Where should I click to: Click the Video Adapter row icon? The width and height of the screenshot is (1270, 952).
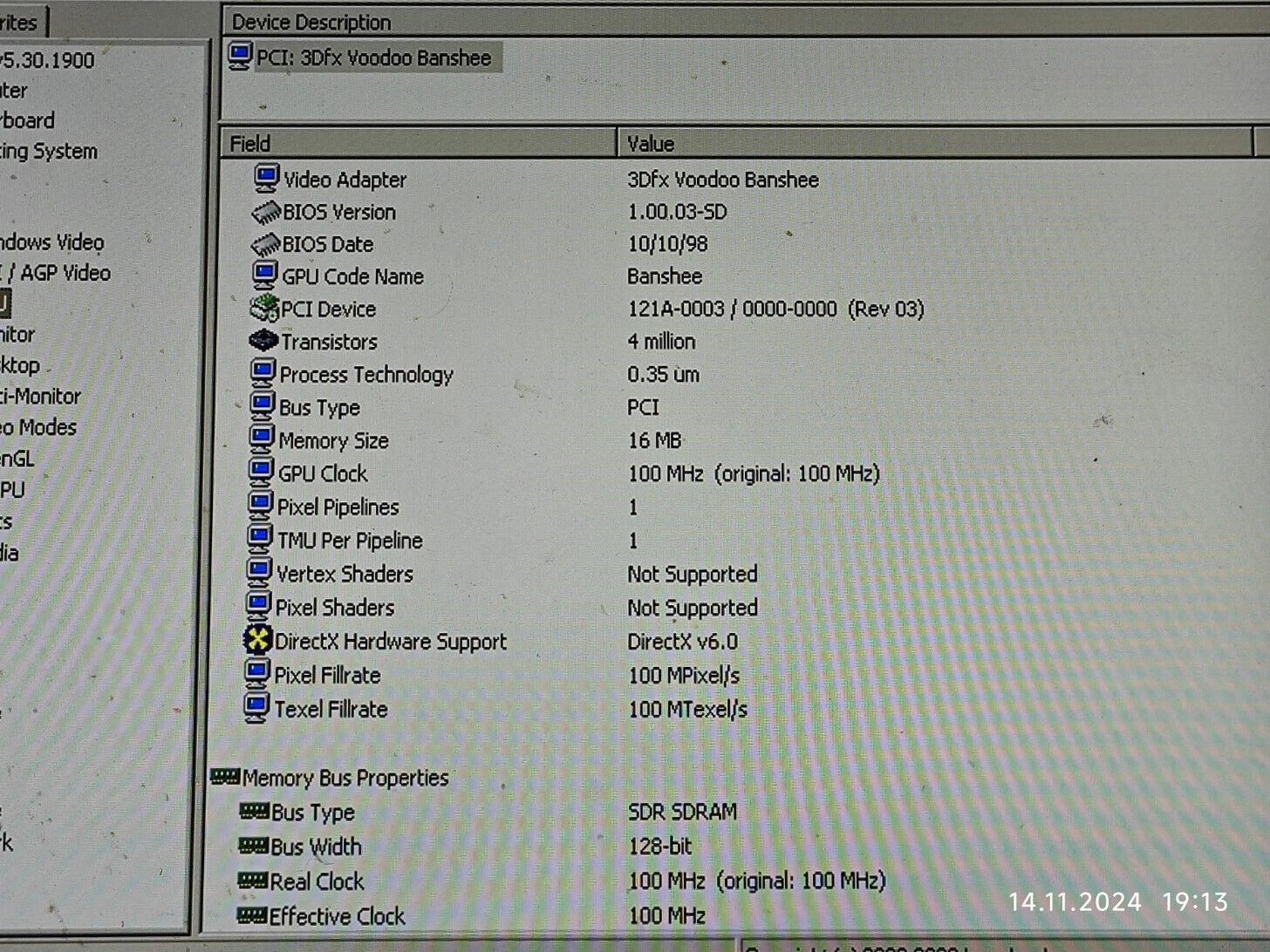(267, 179)
